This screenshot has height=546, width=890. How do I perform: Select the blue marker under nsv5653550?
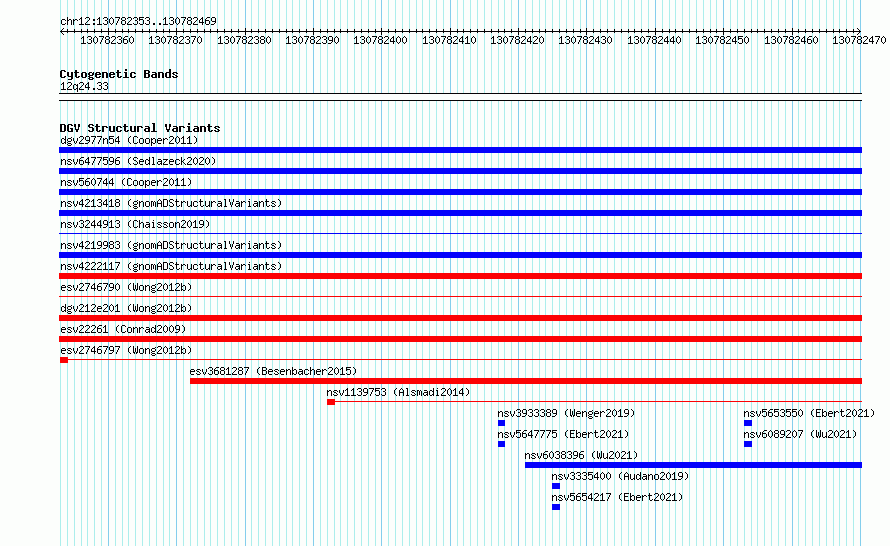tap(748, 423)
